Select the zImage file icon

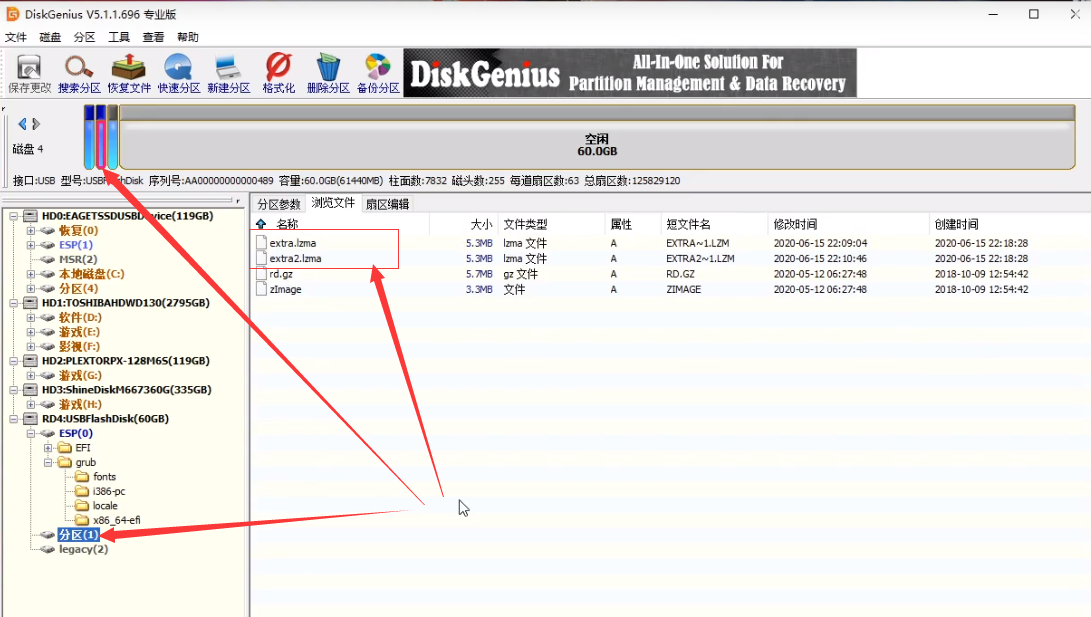(262, 289)
